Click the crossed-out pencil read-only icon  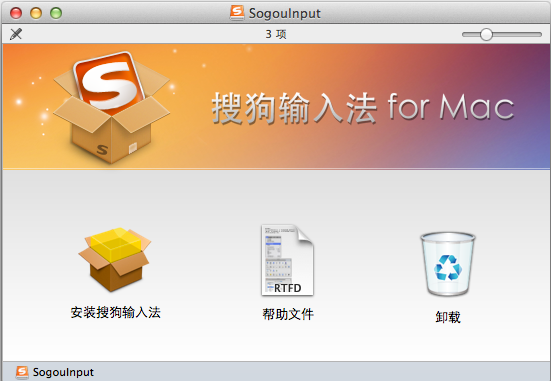(x=16, y=34)
